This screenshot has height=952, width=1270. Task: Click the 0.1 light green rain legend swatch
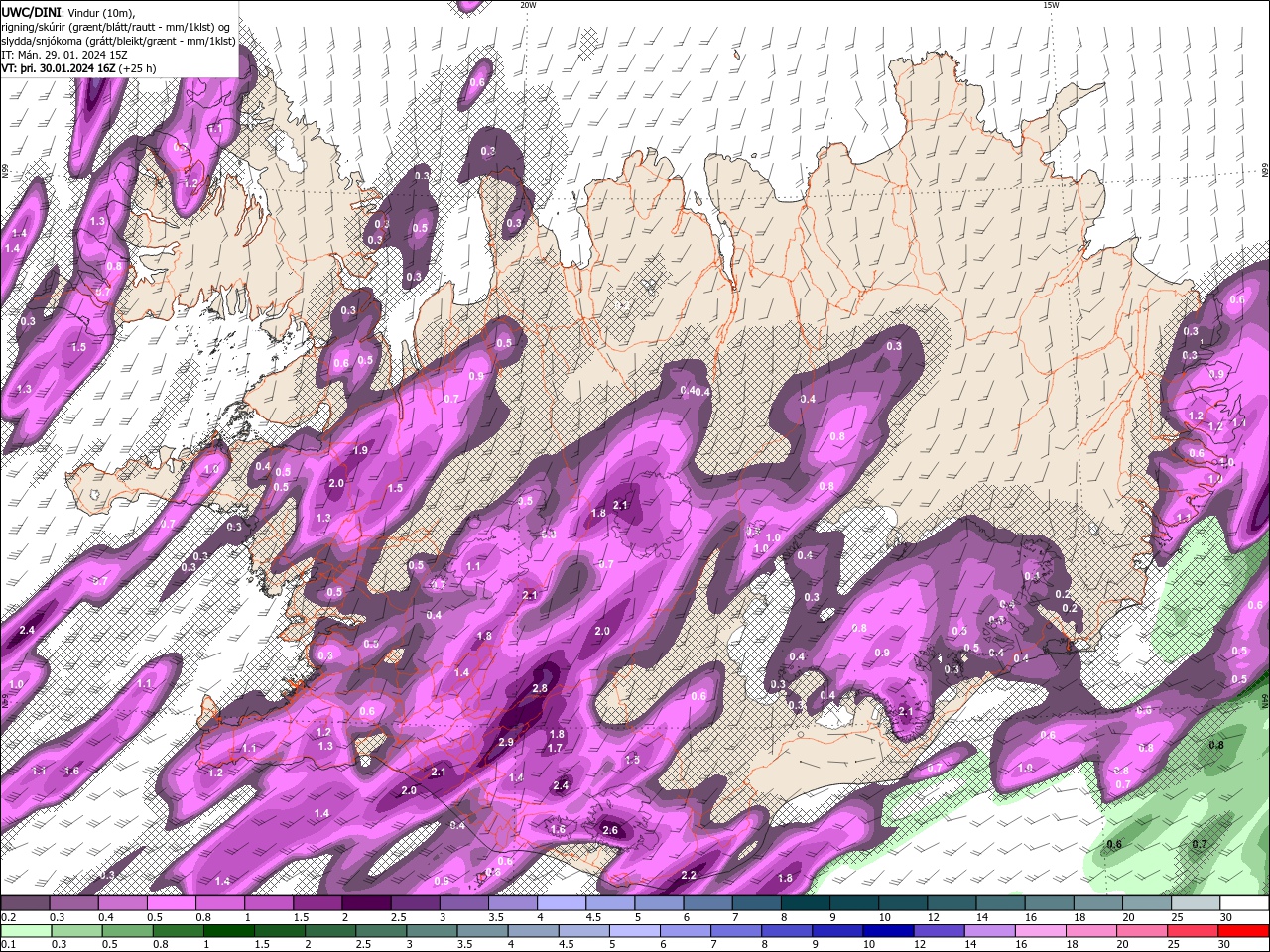pyautogui.click(x=26, y=931)
